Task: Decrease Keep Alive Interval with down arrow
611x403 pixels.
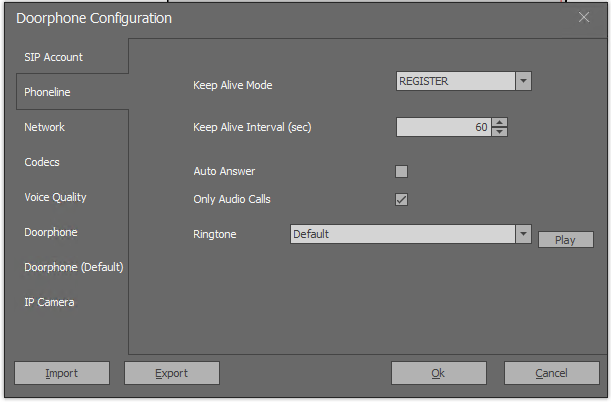Action: [x=499, y=132]
